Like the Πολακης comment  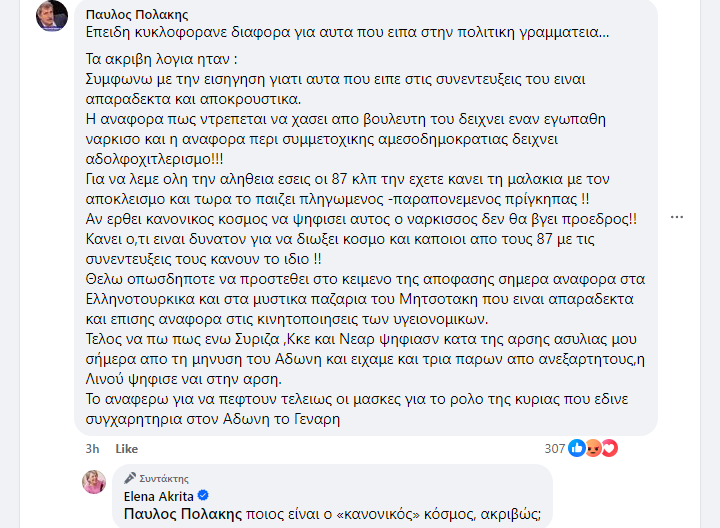[x=126, y=449]
